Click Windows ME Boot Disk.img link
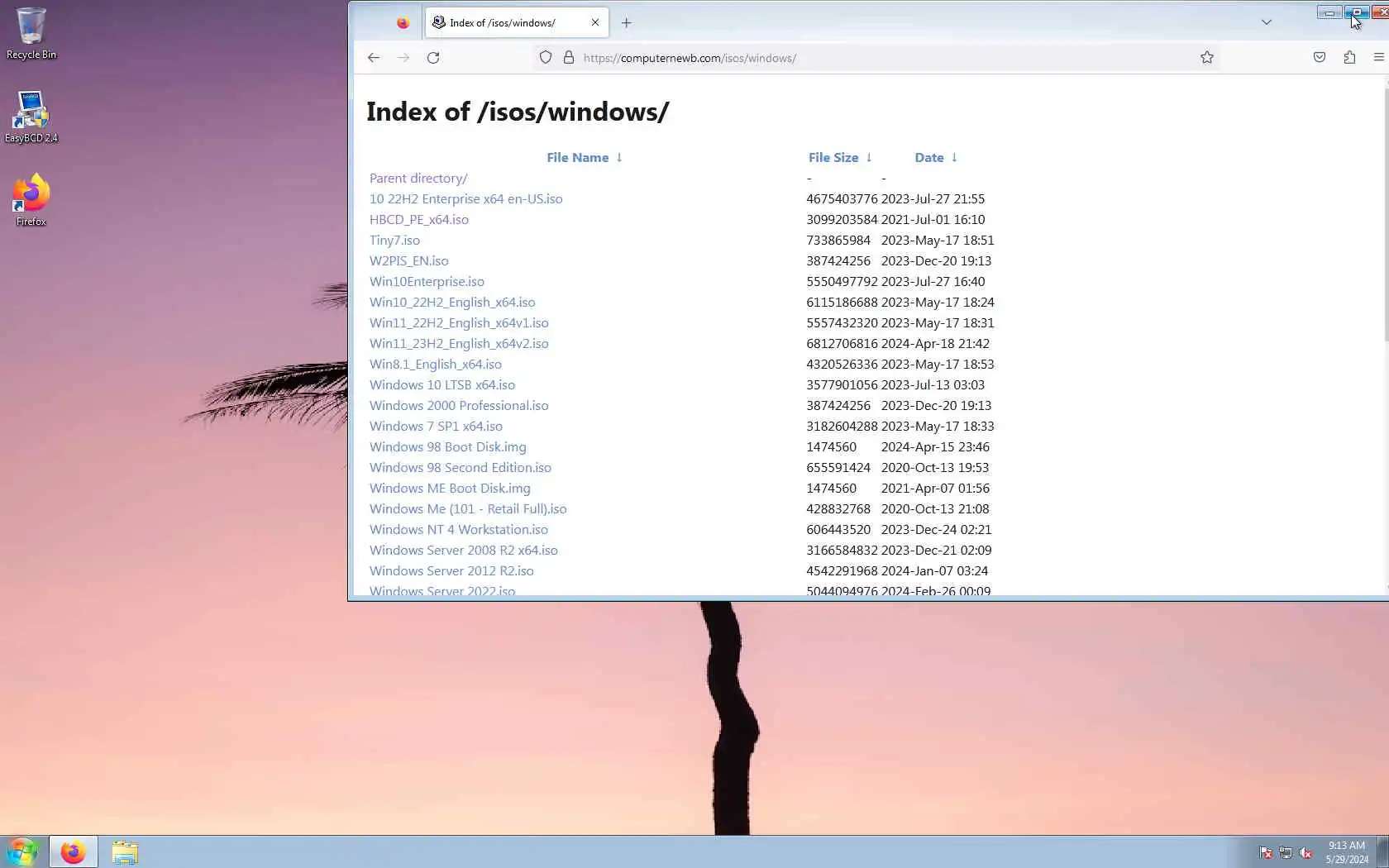Screen dimensions: 1389x868 click(x=450, y=489)
